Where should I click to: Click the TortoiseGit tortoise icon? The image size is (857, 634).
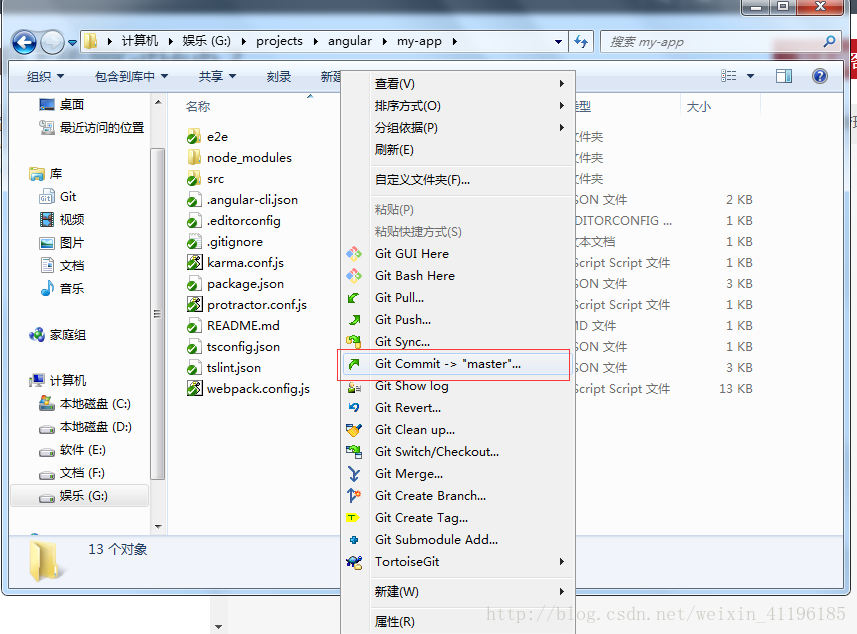(x=354, y=562)
